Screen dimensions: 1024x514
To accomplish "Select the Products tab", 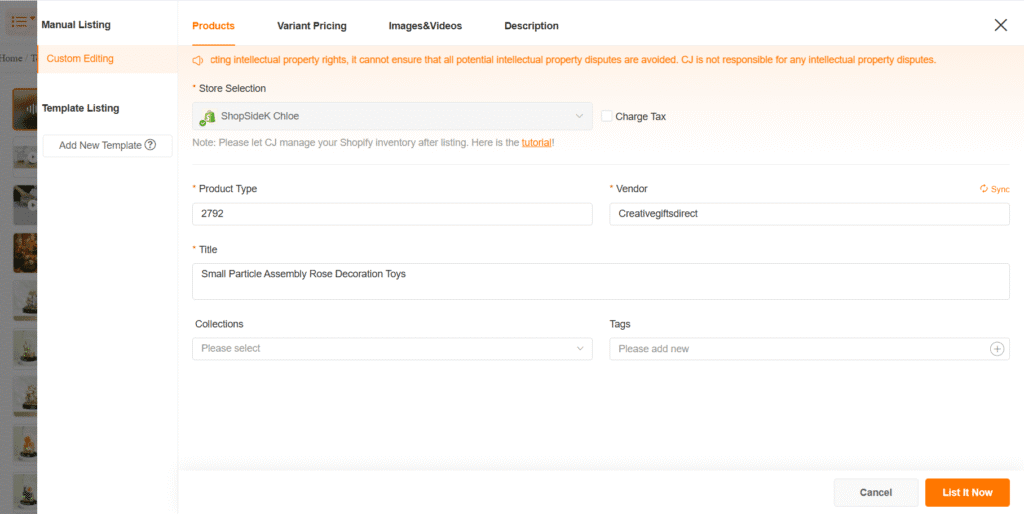I will click(213, 26).
